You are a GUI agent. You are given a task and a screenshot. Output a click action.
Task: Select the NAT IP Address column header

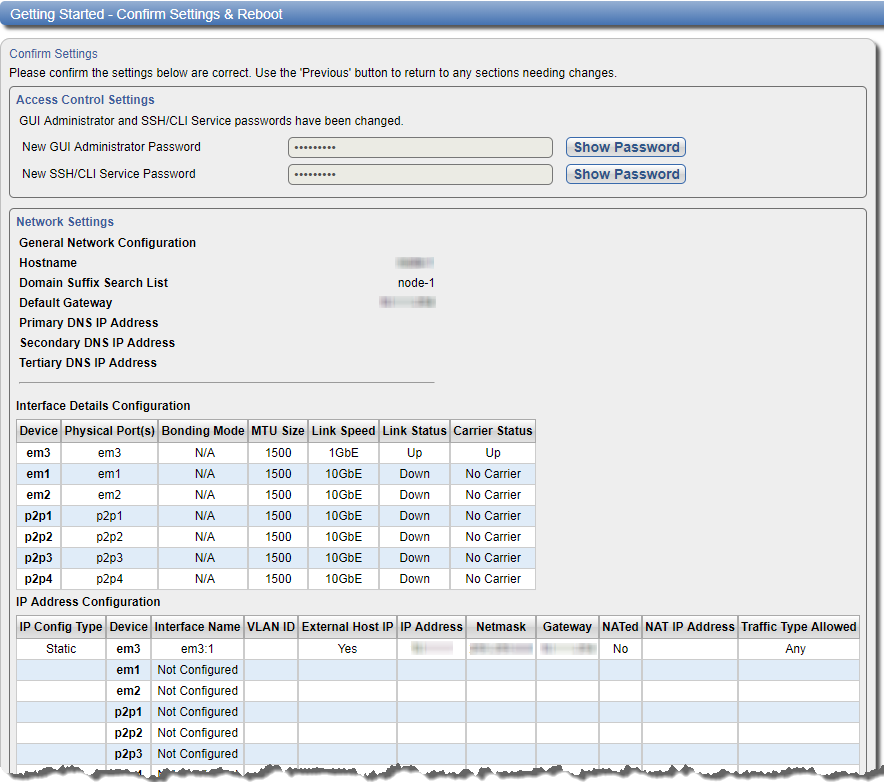tap(690, 627)
